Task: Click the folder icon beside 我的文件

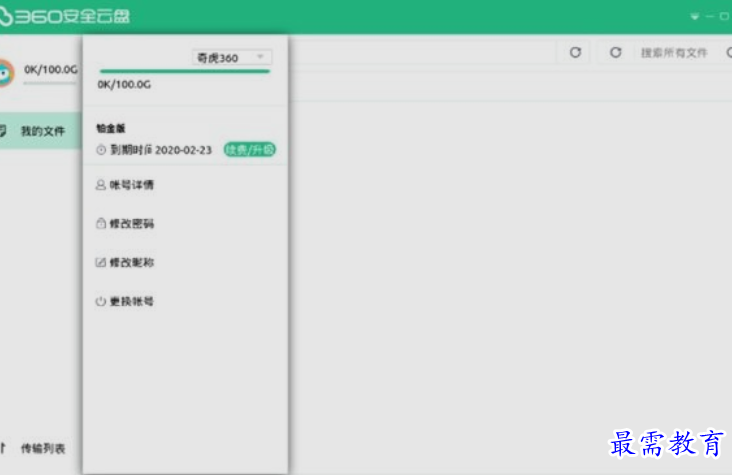Action: (3, 131)
